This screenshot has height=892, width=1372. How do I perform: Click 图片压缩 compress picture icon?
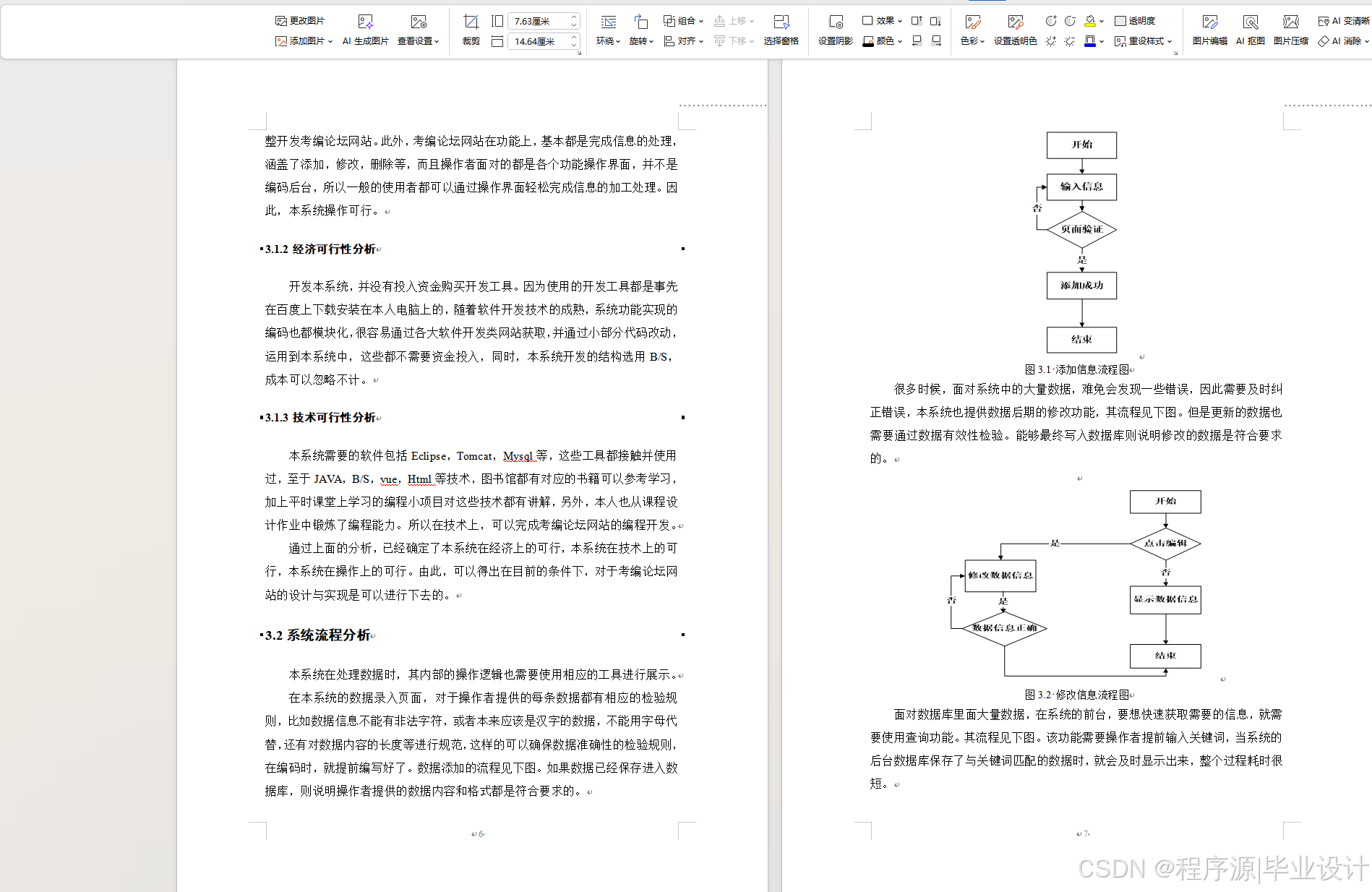[x=1291, y=22]
